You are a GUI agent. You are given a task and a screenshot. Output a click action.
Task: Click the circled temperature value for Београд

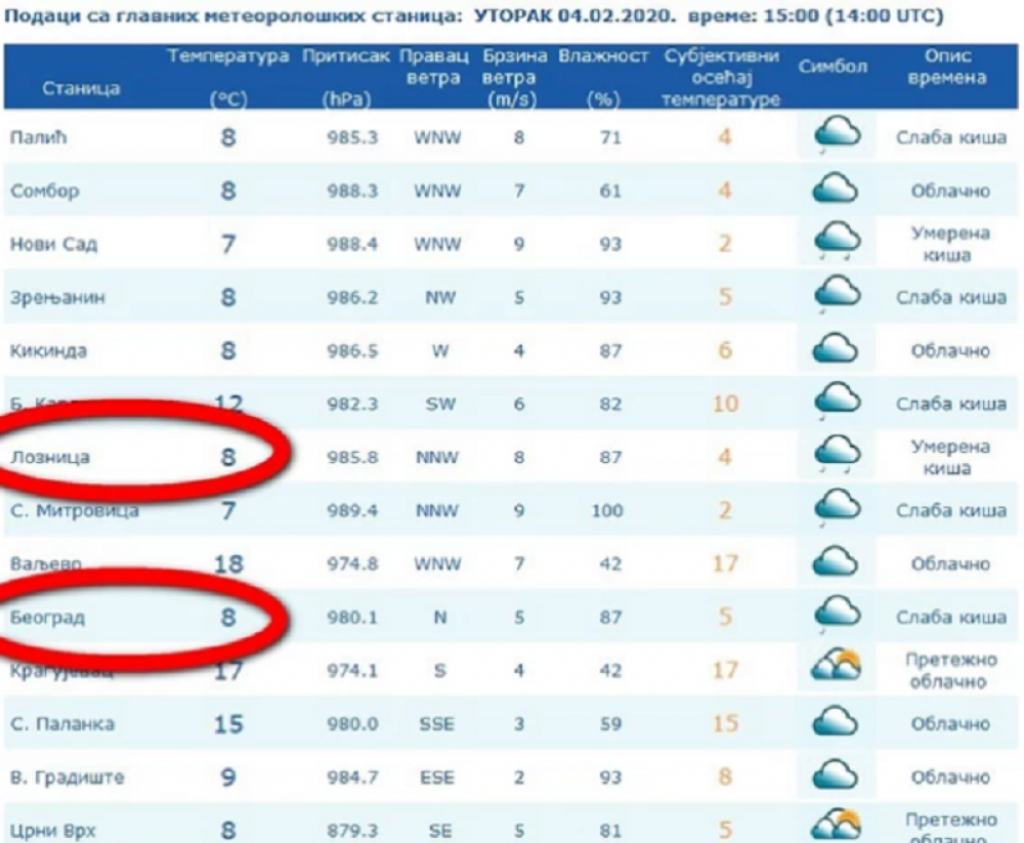228,617
